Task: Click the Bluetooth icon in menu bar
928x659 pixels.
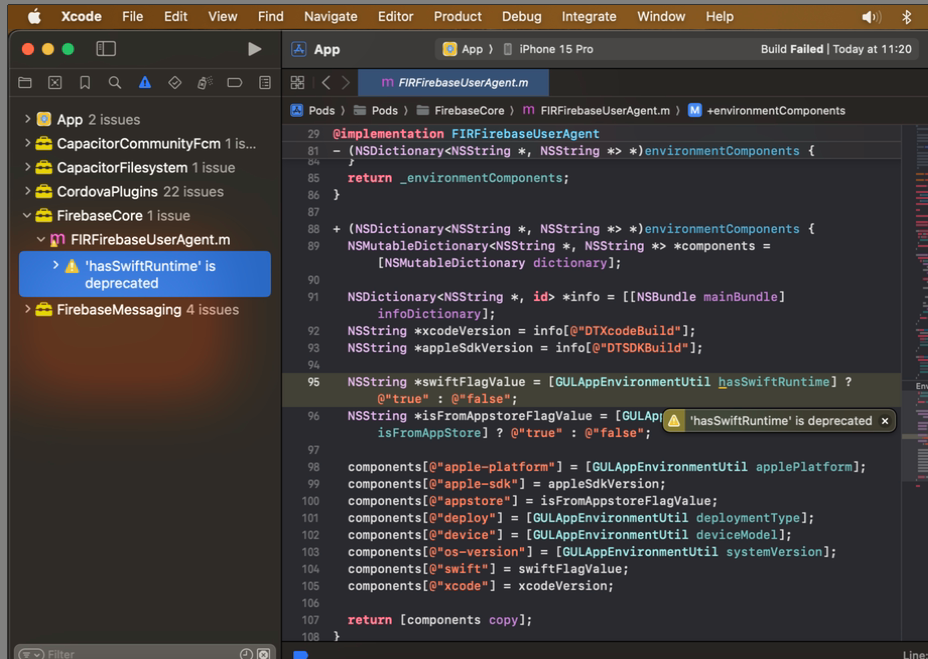Action: pos(906,17)
